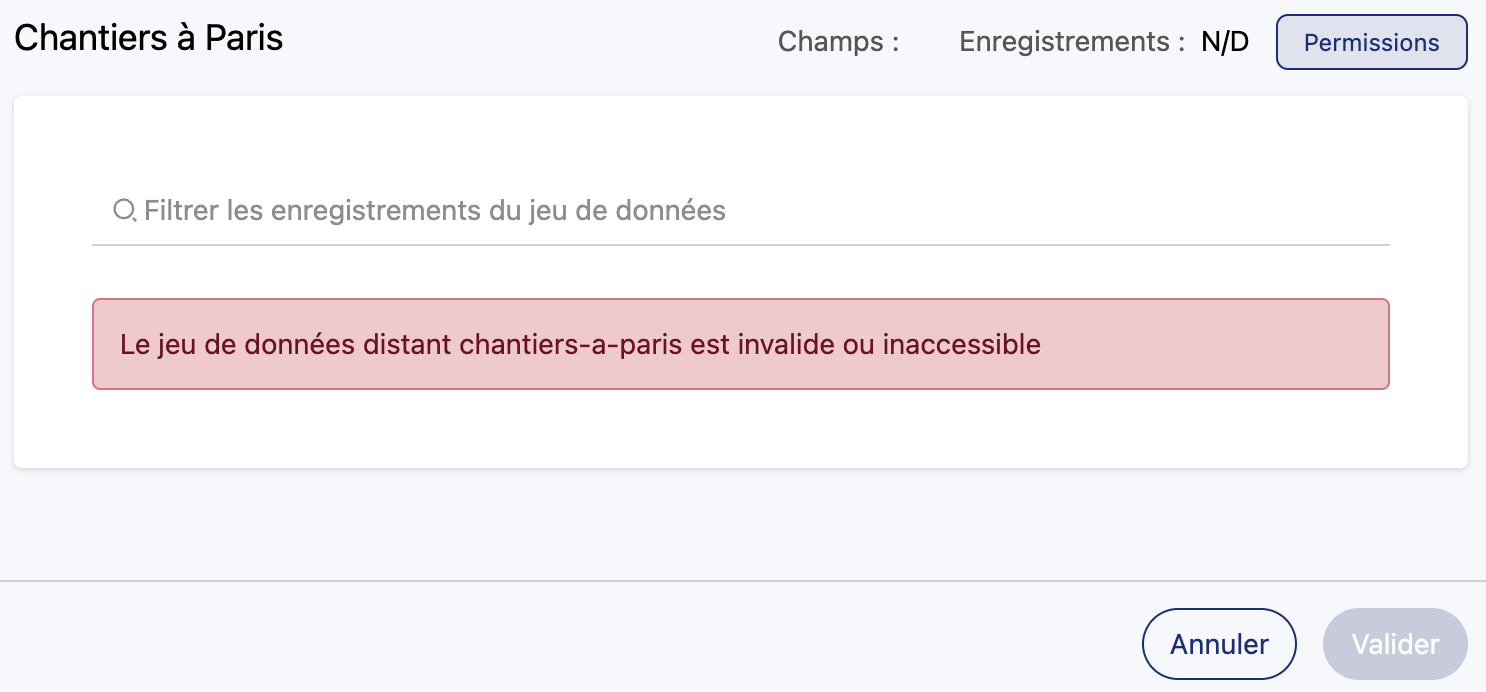
Task: Click the 'N/D' records count value
Action: (x=1225, y=43)
